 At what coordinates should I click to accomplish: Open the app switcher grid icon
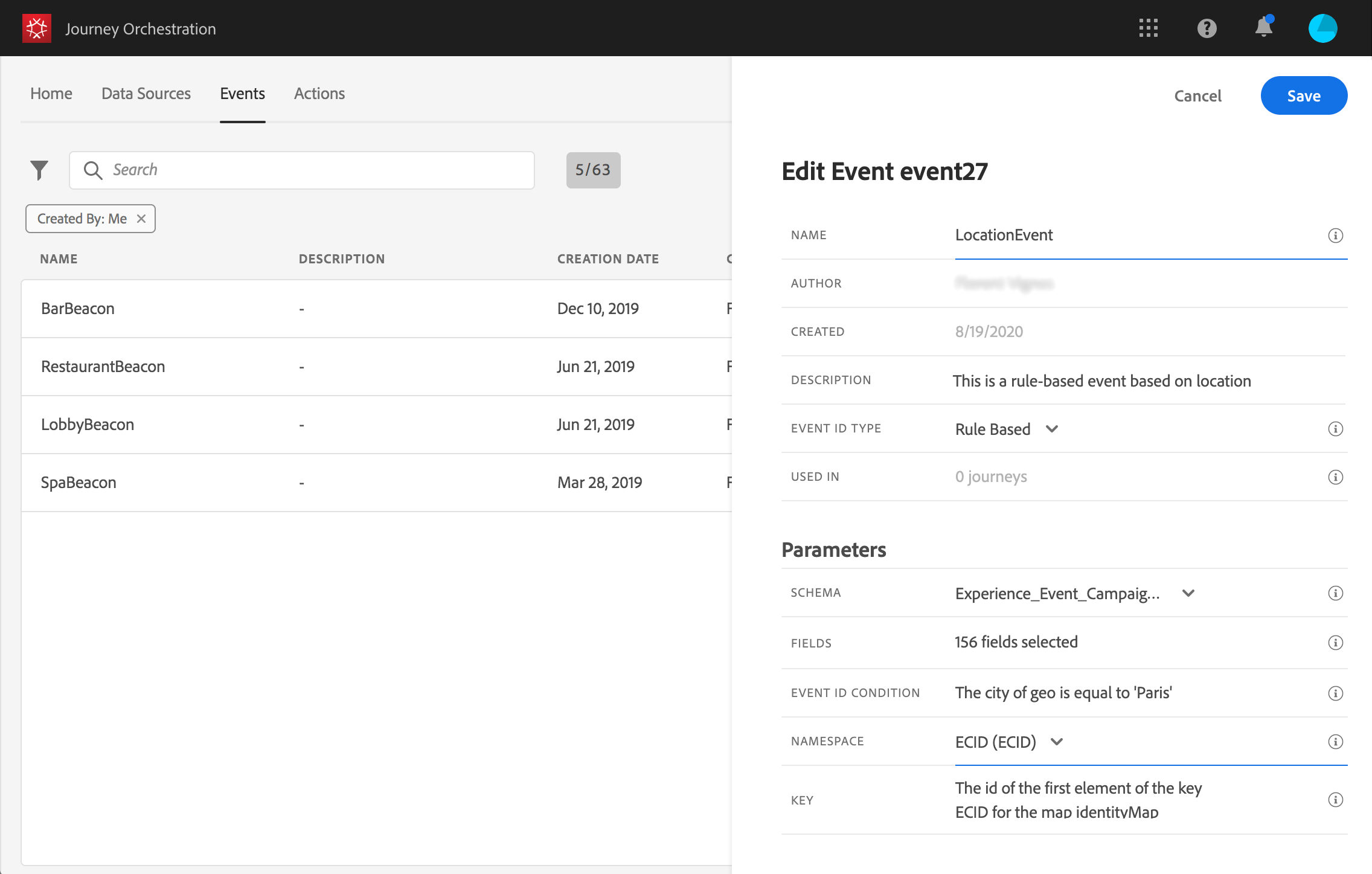(1148, 28)
